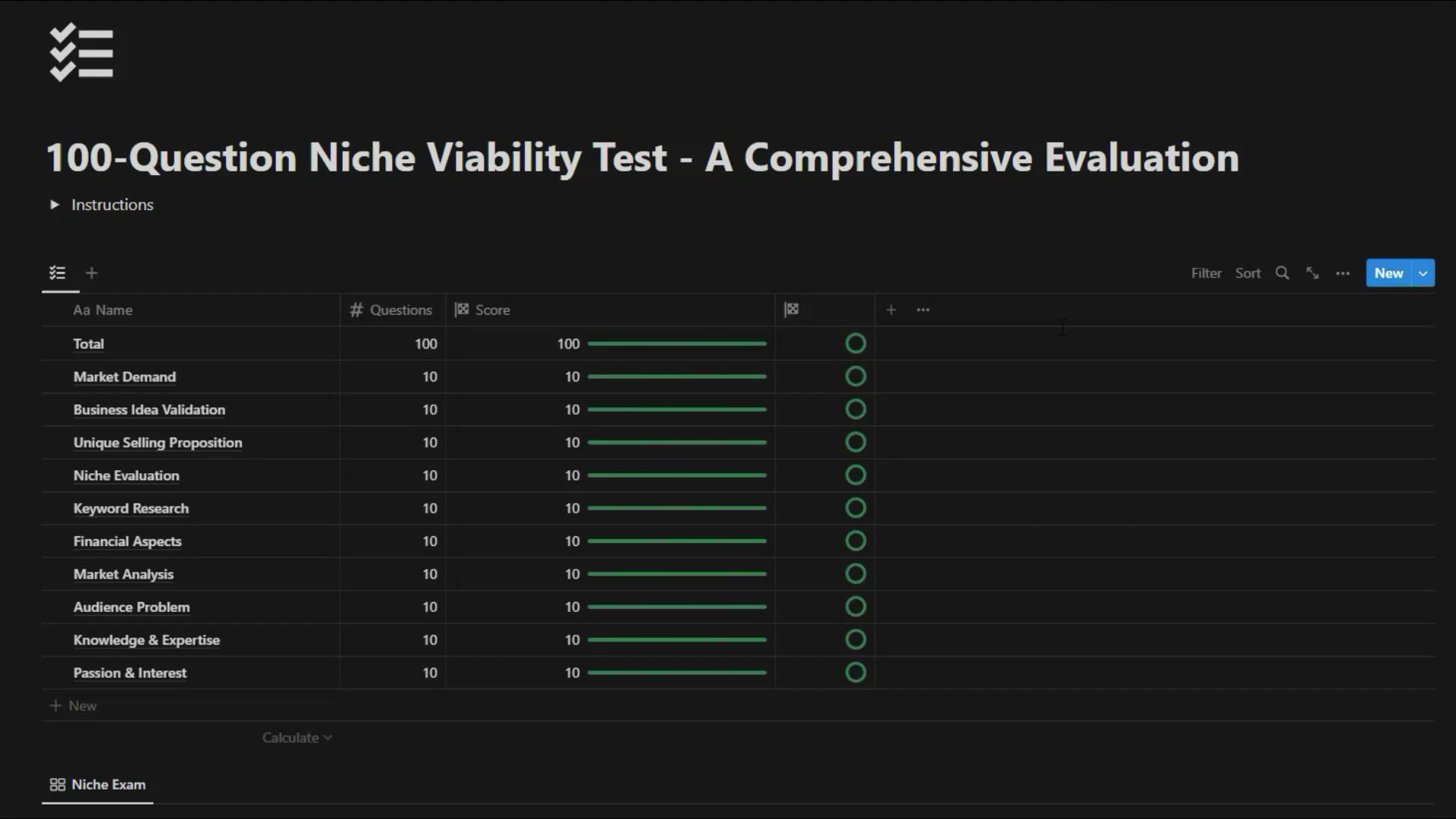Open the New button dropdown arrow
This screenshot has width=1456, height=819.
point(1423,273)
